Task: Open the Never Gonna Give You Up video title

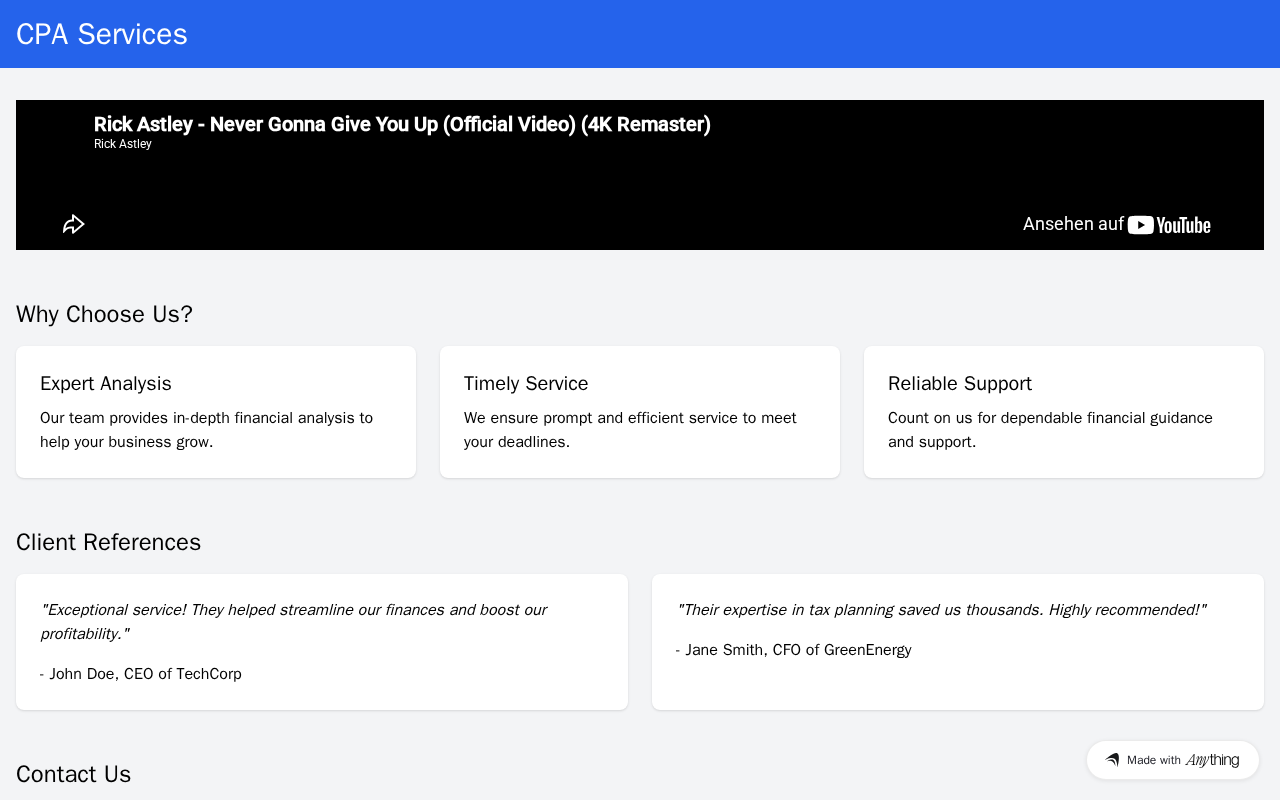Action: 402,124
